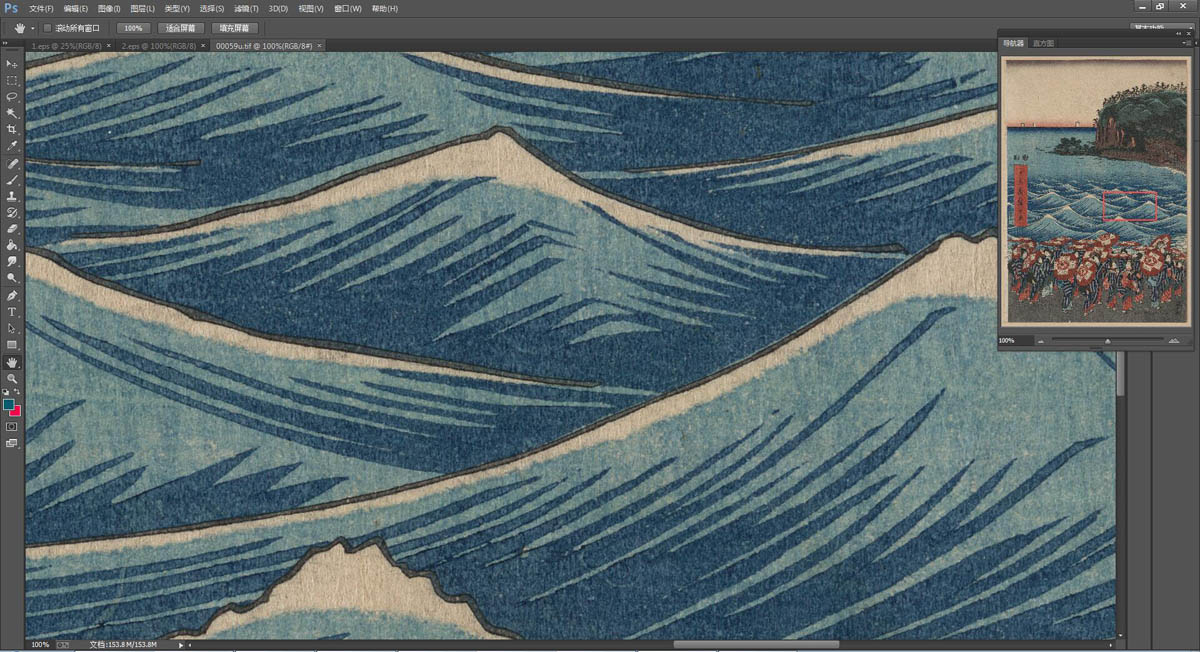1200x652 pixels.
Task: Open the 窗口(W) menu
Action: (x=348, y=8)
